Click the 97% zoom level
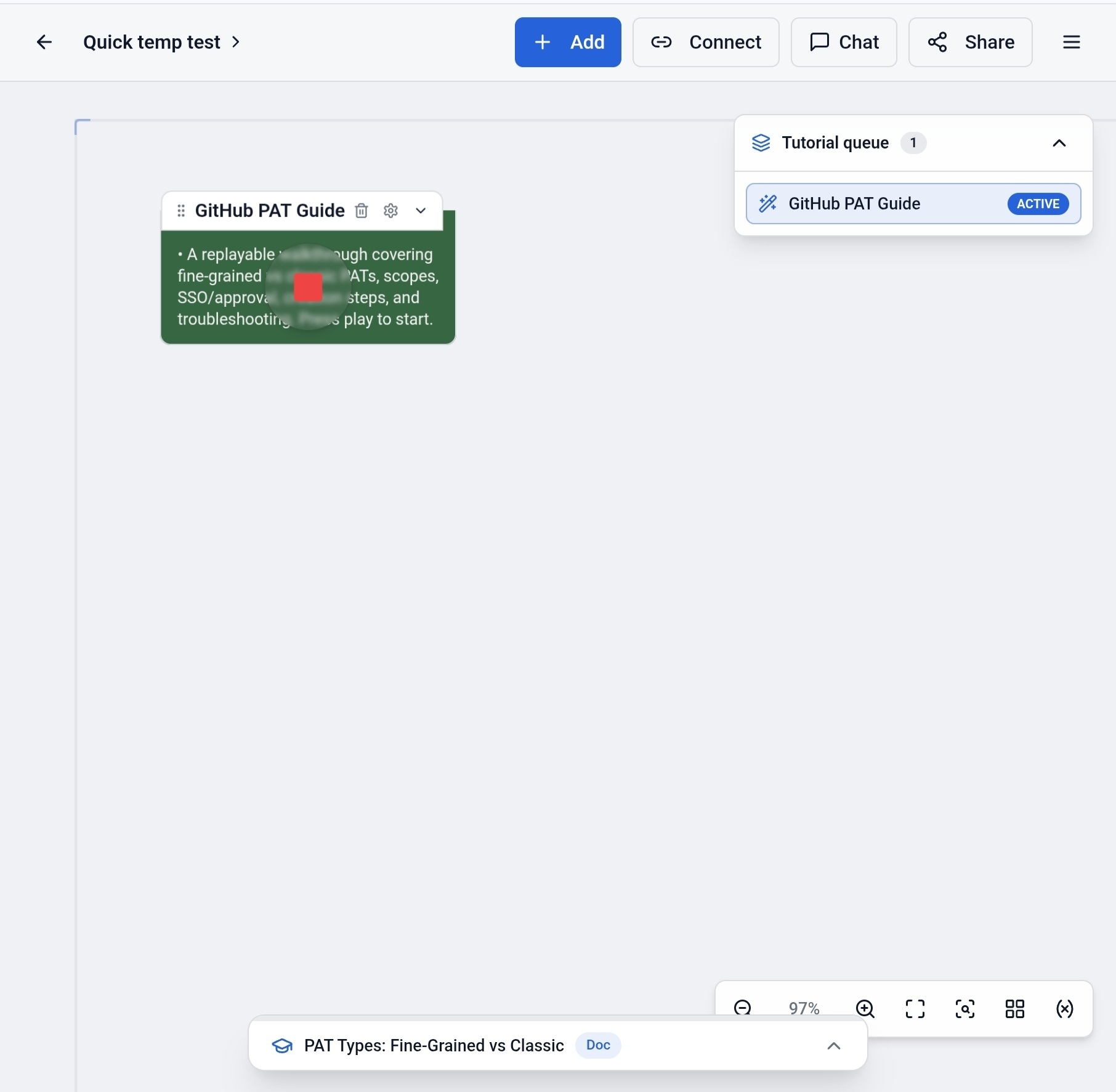This screenshot has height=1092, width=1116. 804,1008
